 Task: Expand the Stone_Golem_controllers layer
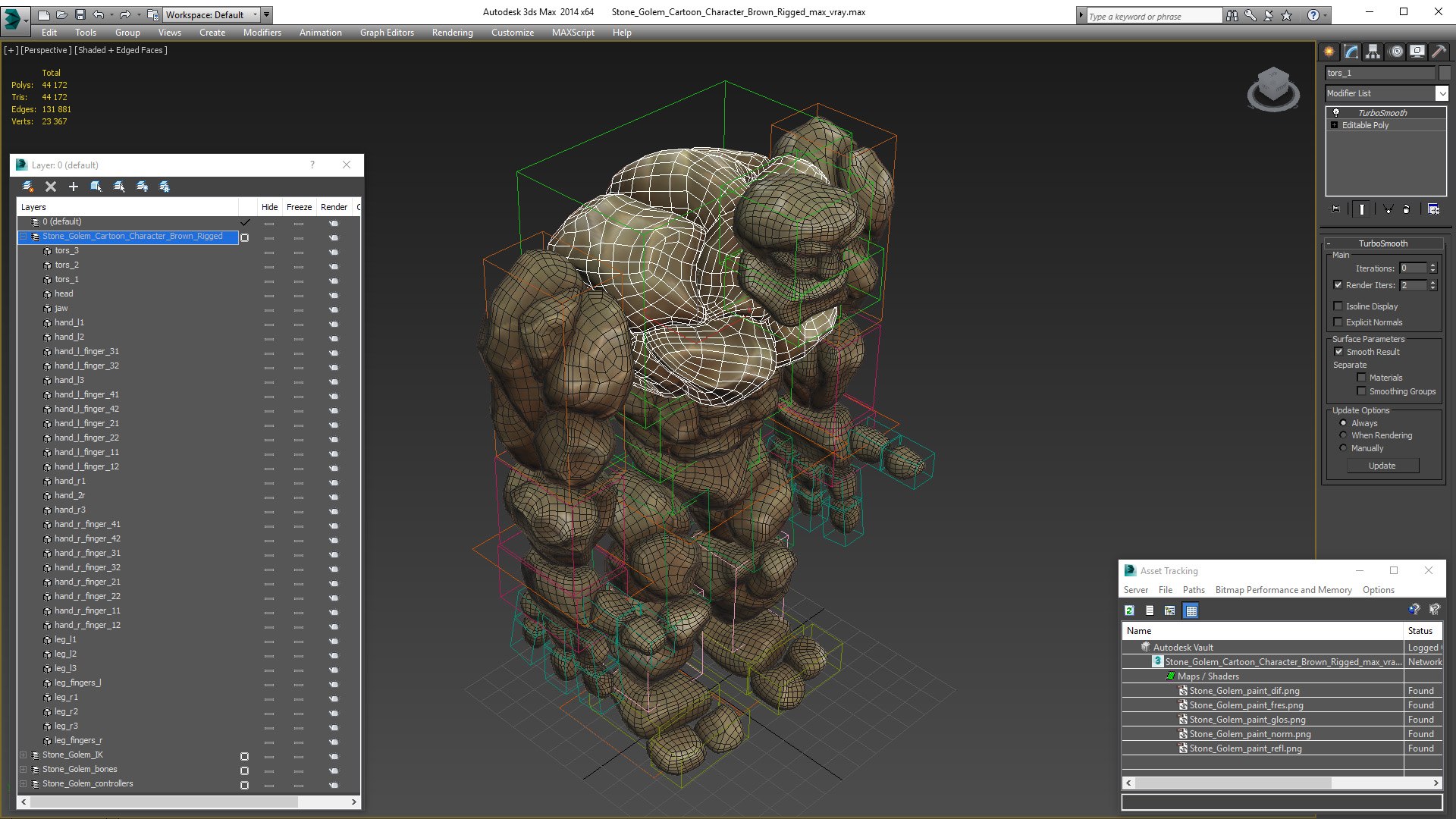23,784
